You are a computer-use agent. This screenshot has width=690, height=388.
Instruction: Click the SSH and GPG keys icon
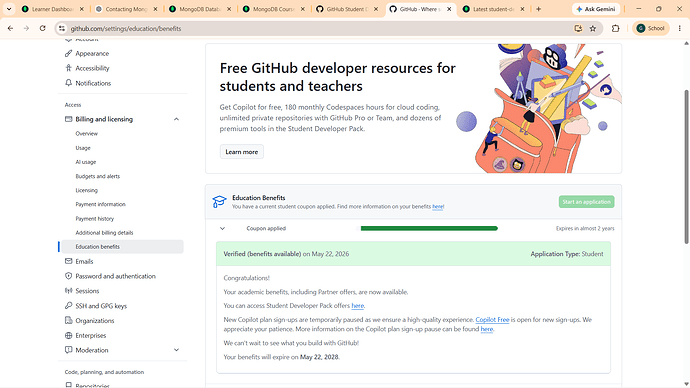[x=68, y=305]
